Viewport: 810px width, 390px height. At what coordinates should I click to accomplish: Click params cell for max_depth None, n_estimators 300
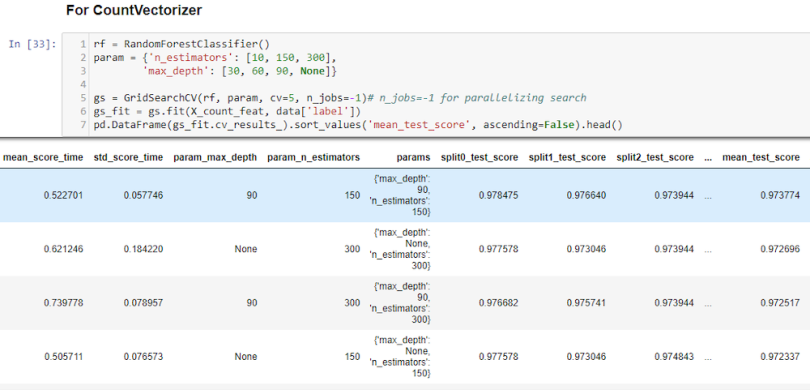click(401, 249)
